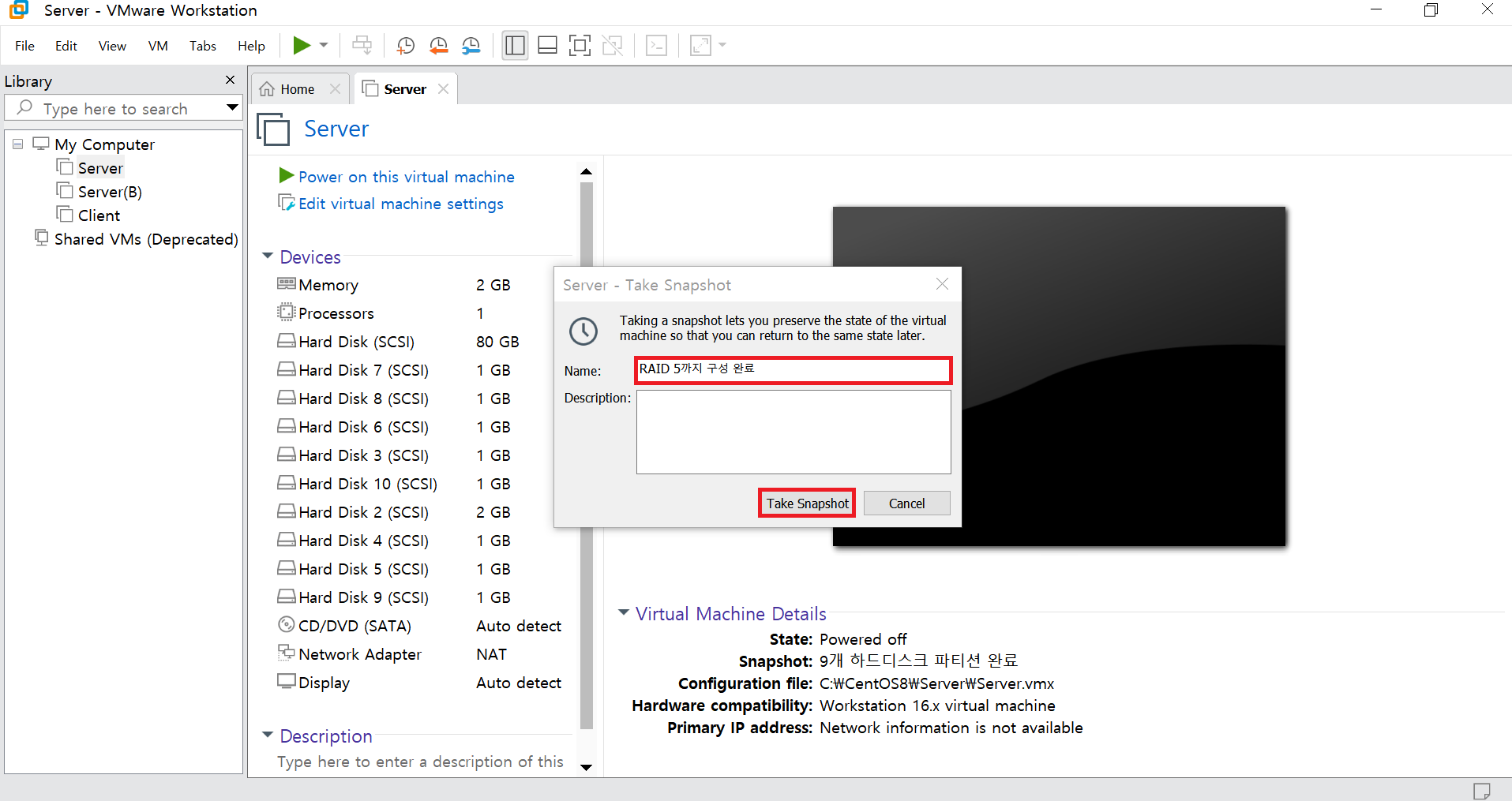Collapse the Description section
1512x801 pixels.
point(268,735)
